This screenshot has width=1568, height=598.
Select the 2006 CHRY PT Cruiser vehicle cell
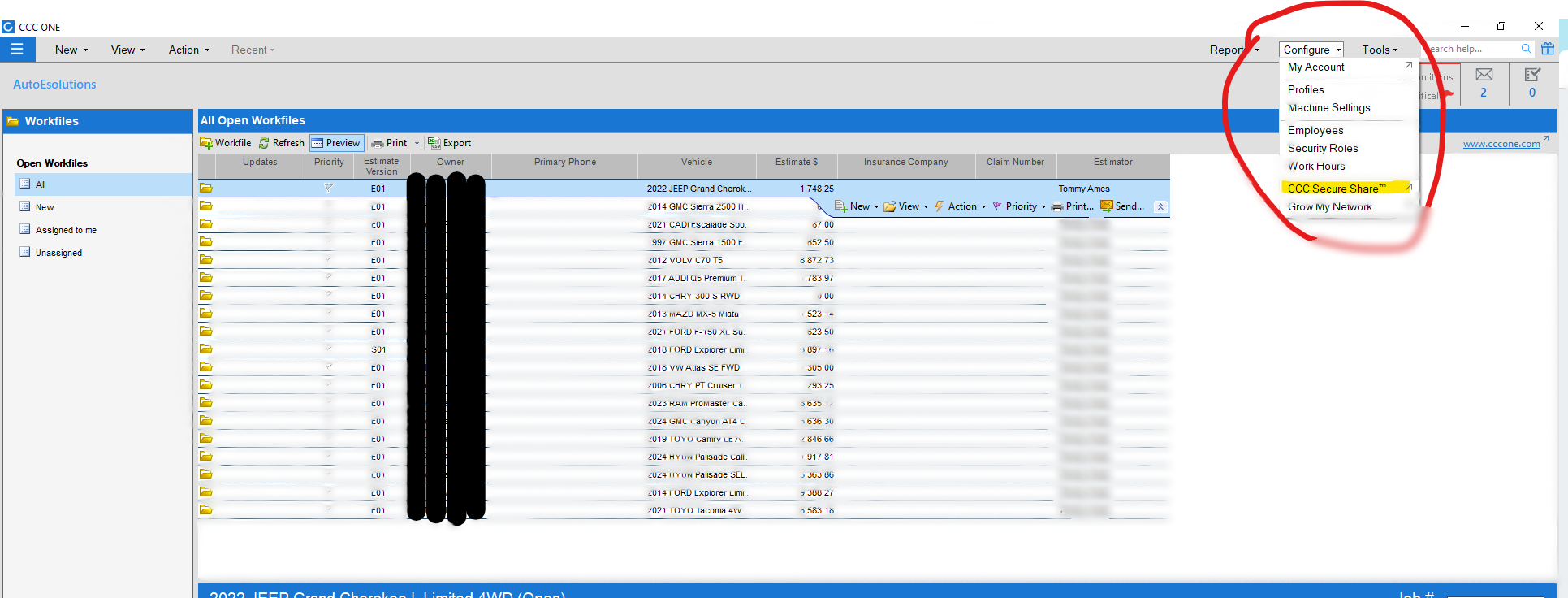point(694,385)
